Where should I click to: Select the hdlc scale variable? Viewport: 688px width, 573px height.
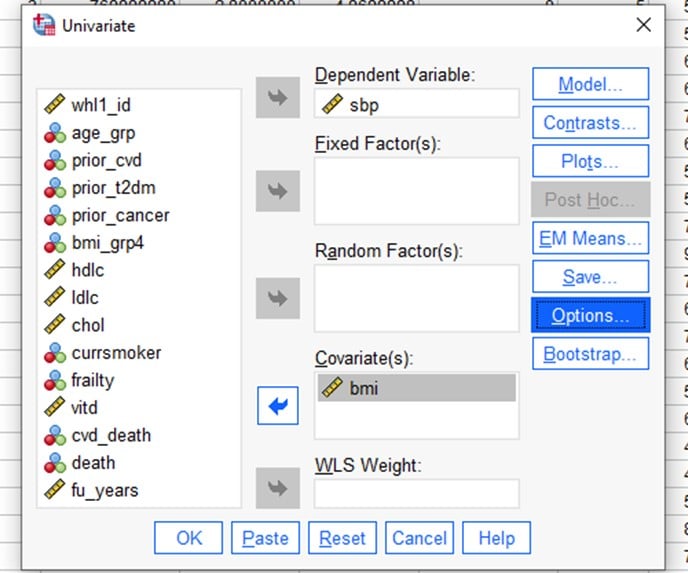point(87,270)
